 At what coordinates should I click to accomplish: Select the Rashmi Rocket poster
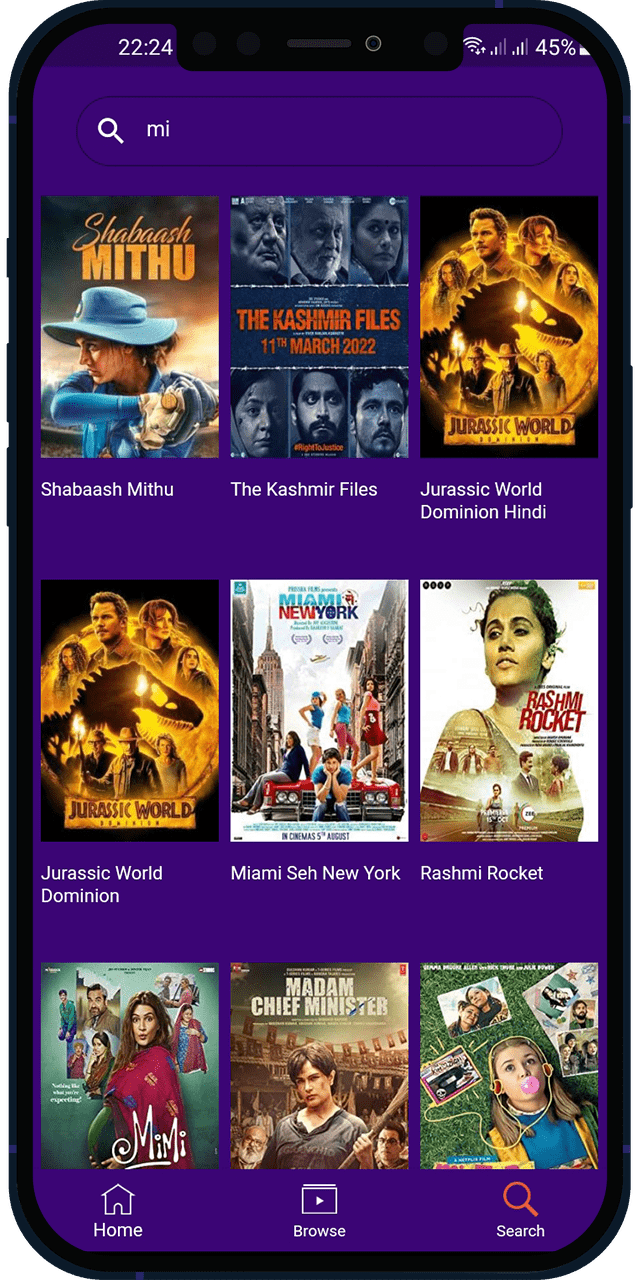tap(509, 711)
